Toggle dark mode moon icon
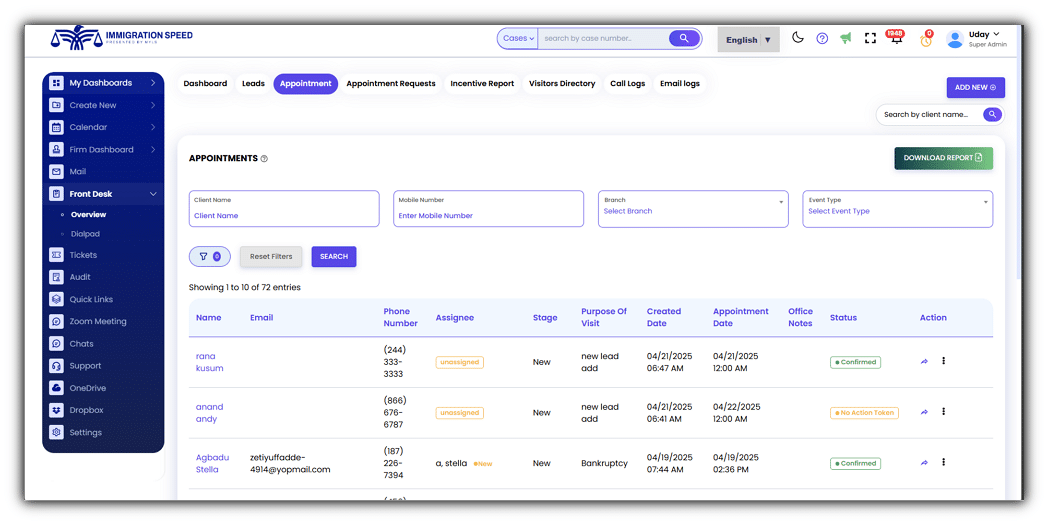Viewport: 1050px width, 526px height. pyautogui.click(x=798, y=38)
